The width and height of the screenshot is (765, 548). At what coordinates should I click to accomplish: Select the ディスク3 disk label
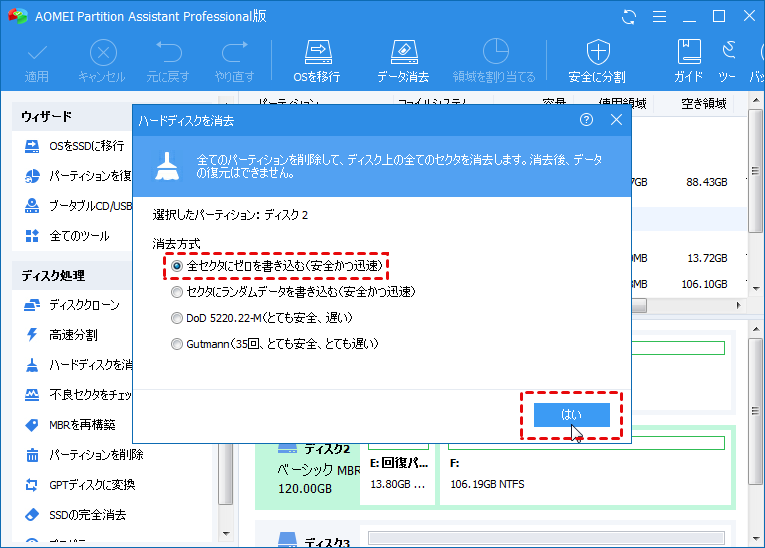pos(327,543)
